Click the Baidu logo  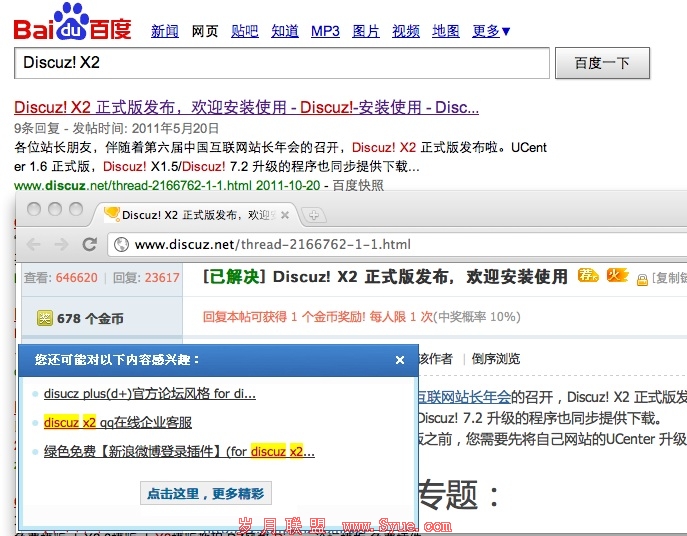point(72,22)
